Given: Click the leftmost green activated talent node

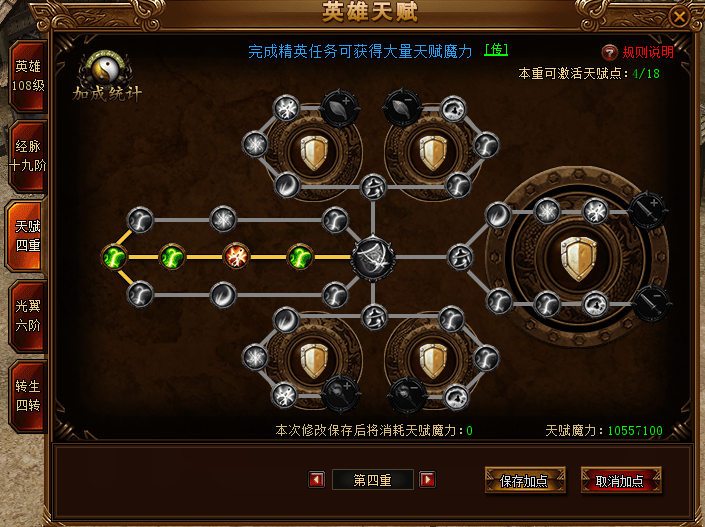Looking at the screenshot, I should [114, 257].
